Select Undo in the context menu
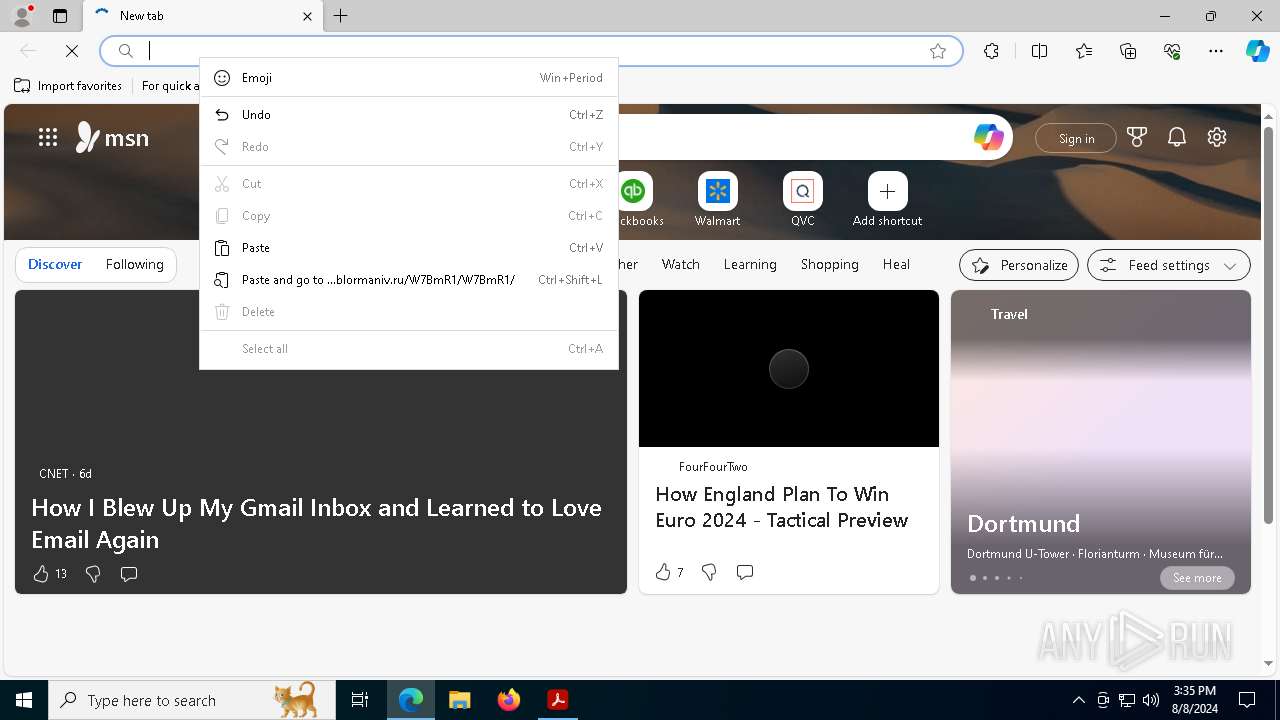The height and width of the screenshot is (720, 1280). click(409, 115)
